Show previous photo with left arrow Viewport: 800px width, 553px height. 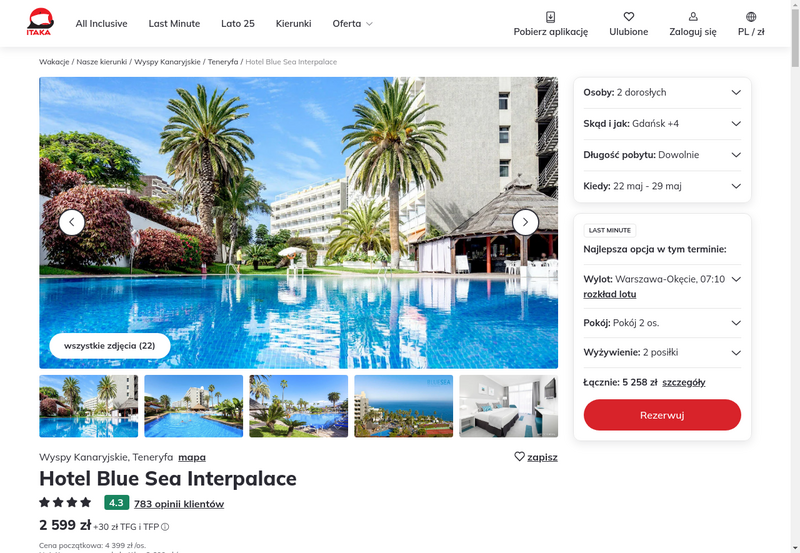click(72, 222)
